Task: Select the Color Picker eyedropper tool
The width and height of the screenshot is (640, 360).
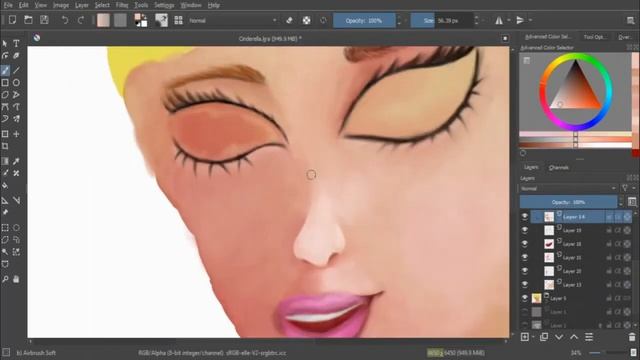Action: click(16, 162)
